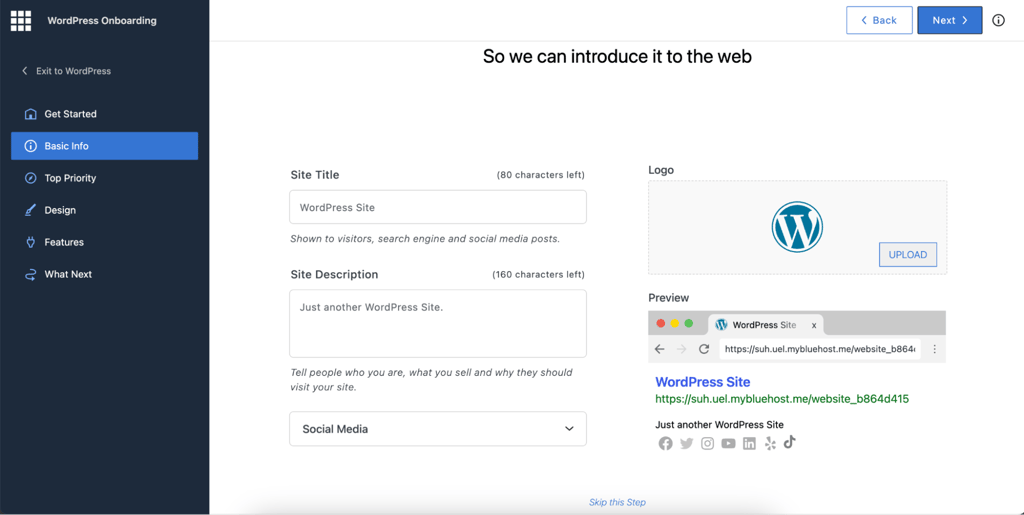Click the Twitter icon in preview
Screen dimensions: 1024x515
(686, 444)
